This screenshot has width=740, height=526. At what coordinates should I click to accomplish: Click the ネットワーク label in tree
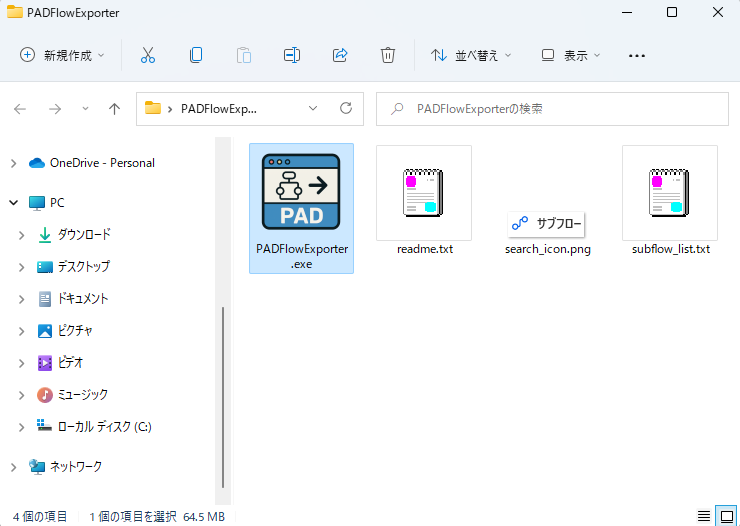[x=76, y=467]
